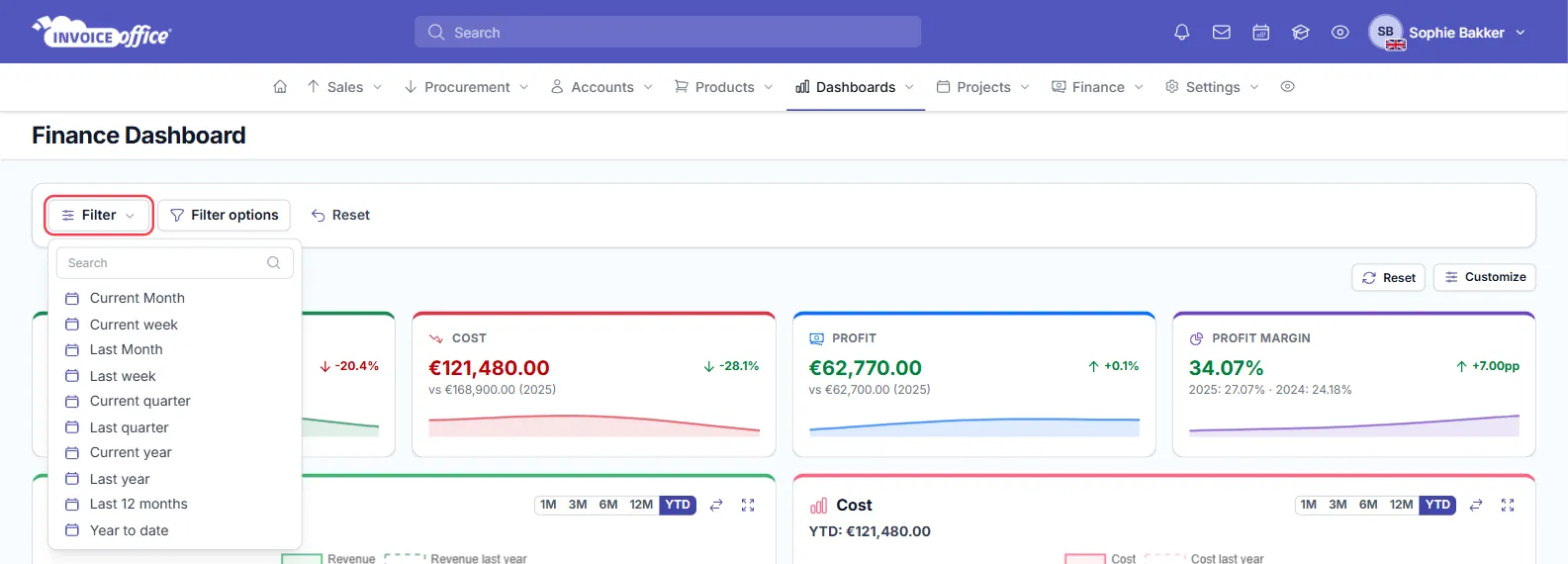Select 6M range on Revenue chart
This screenshot has height=564, width=1568.
(x=608, y=505)
